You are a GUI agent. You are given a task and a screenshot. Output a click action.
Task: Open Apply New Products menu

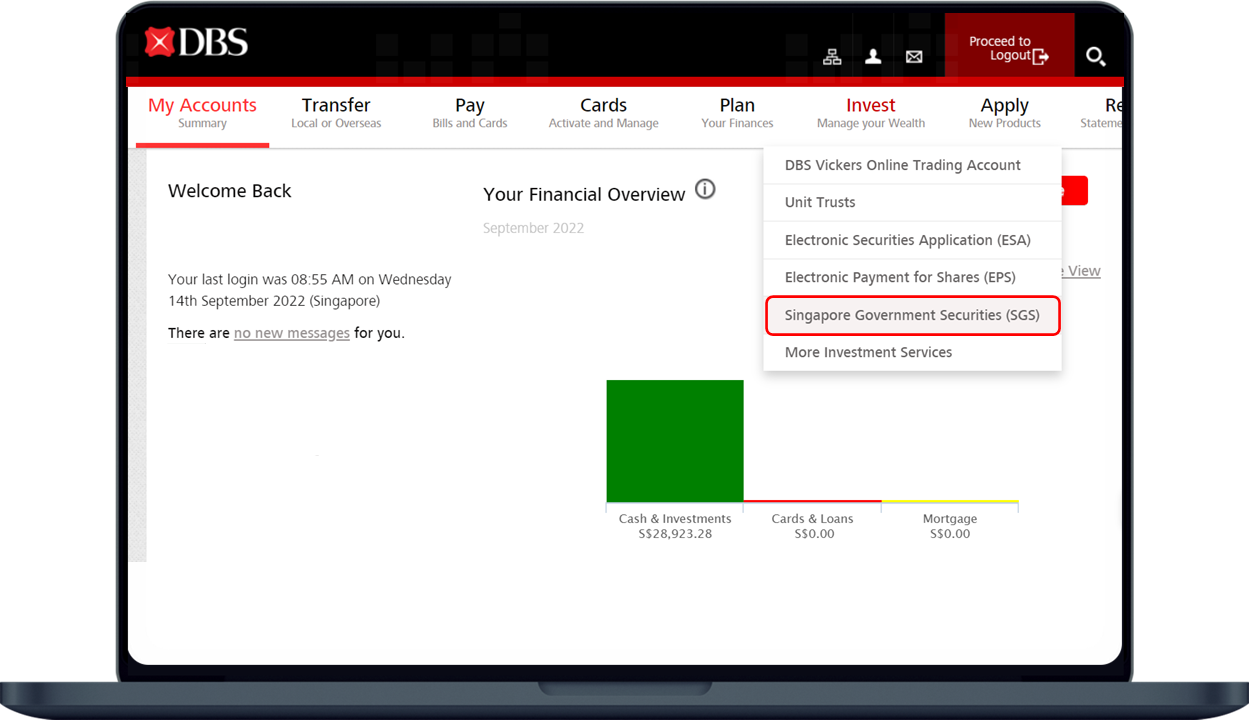click(1004, 113)
